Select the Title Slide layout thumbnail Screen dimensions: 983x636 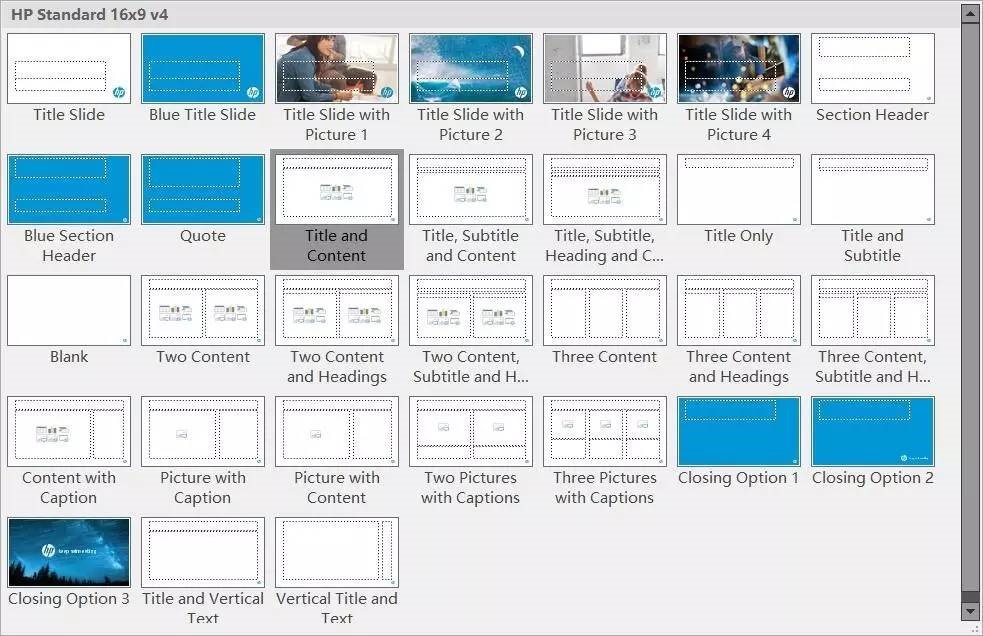69,69
